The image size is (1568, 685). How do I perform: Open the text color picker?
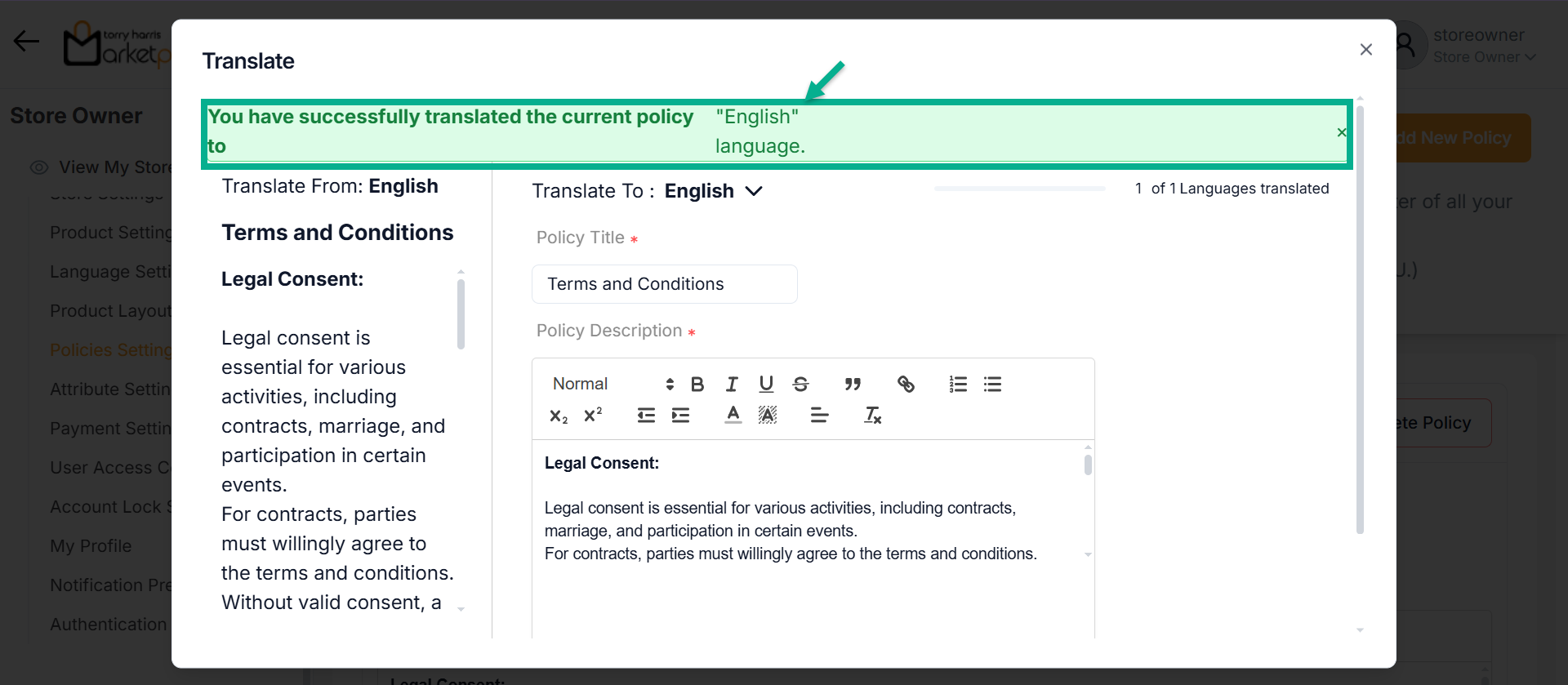coord(733,416)
